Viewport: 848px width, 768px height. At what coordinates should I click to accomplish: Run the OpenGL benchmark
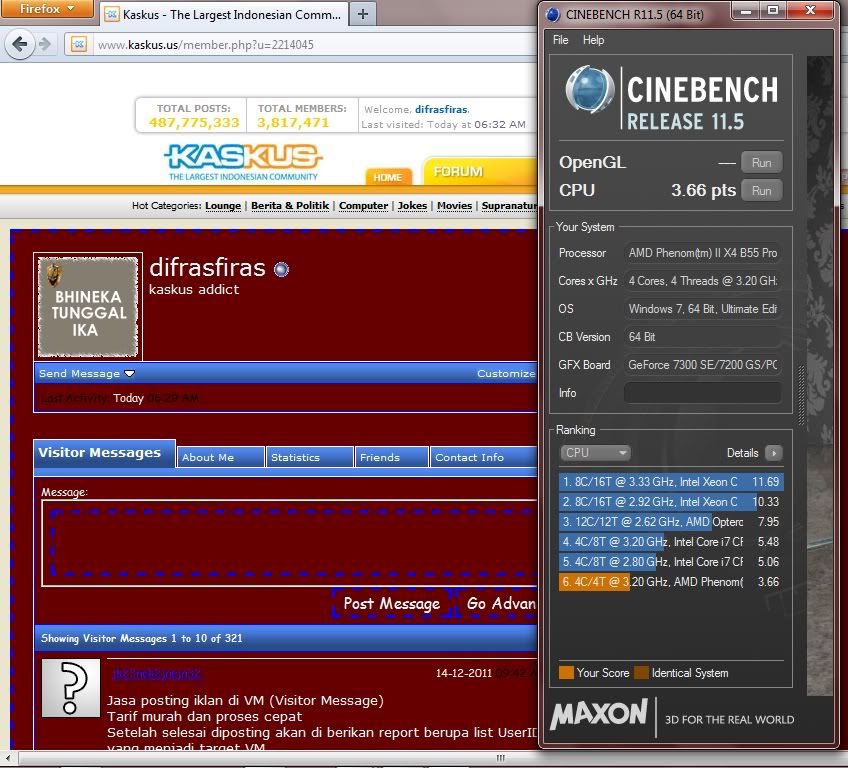(x=761, y=162)
